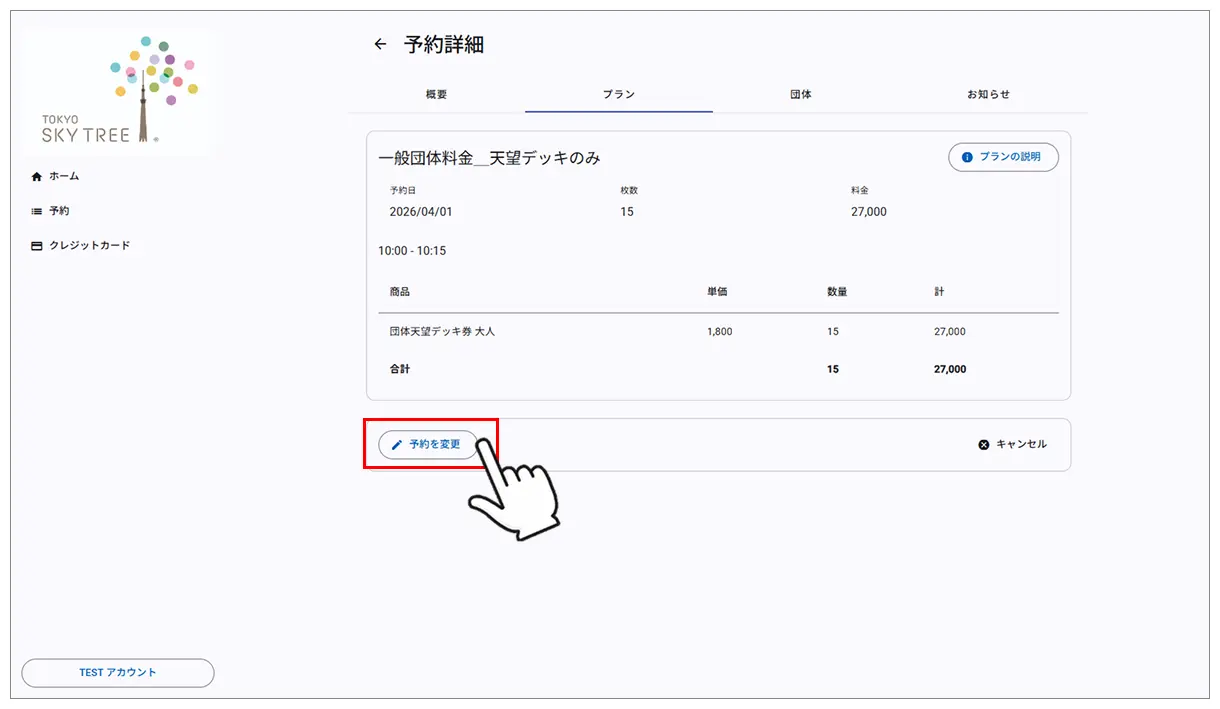1220x709 pixels.
Task: Click the X icon beside キャンセル
Action: click(984, 445)
